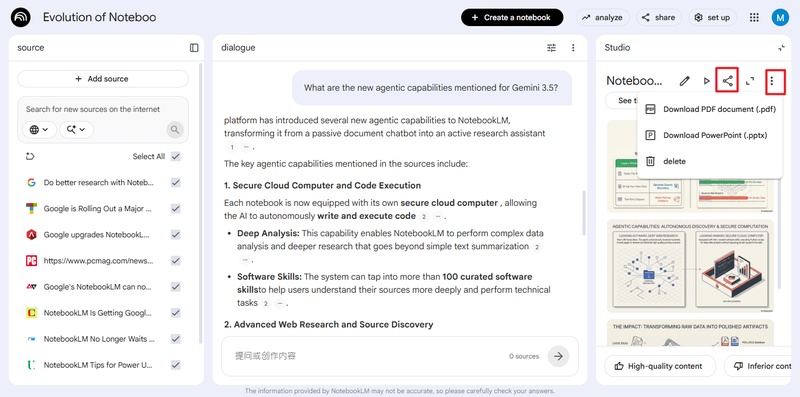Uncheck 'NotebookLM Is Getting Googl...' source
The width and height of the screenshot is (800, 397).
click(x=176, y=312)
